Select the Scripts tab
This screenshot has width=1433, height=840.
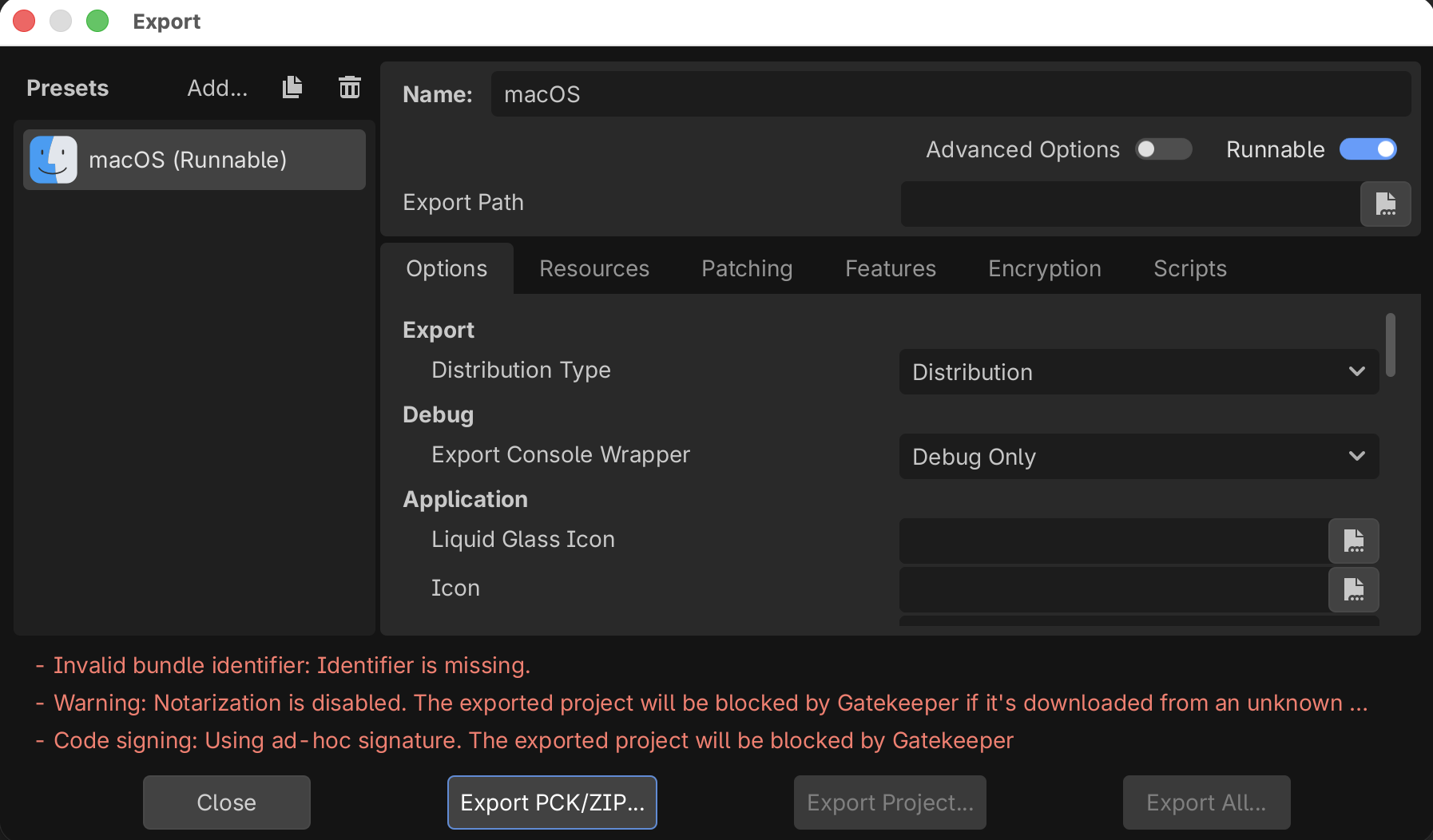coord(1189,268)
